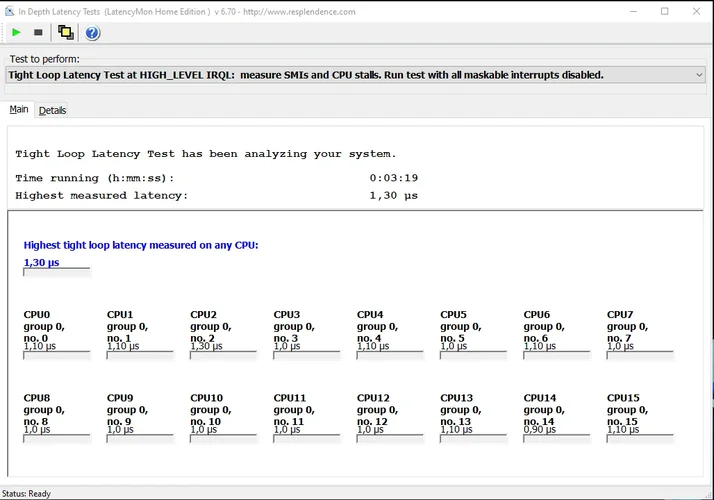
Task: Click the CPU0 latency bar
Action: click(57, 354)
